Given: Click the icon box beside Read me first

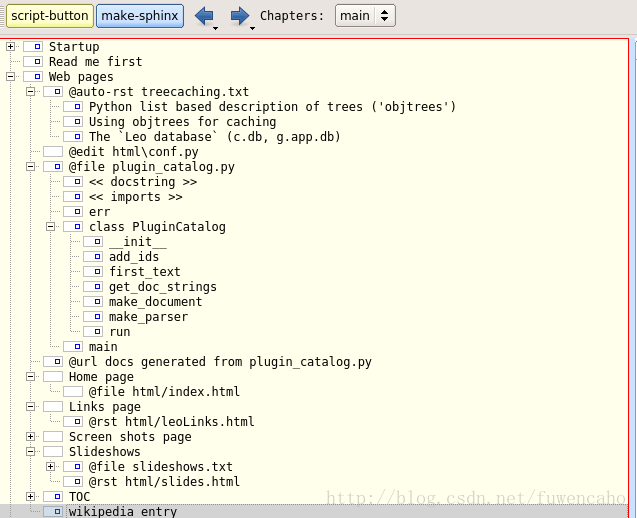Looking at the screenshot, I should [33, 62].
